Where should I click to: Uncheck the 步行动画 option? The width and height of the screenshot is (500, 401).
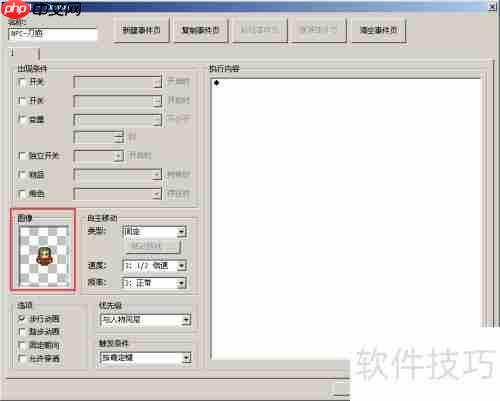(22, 319)
